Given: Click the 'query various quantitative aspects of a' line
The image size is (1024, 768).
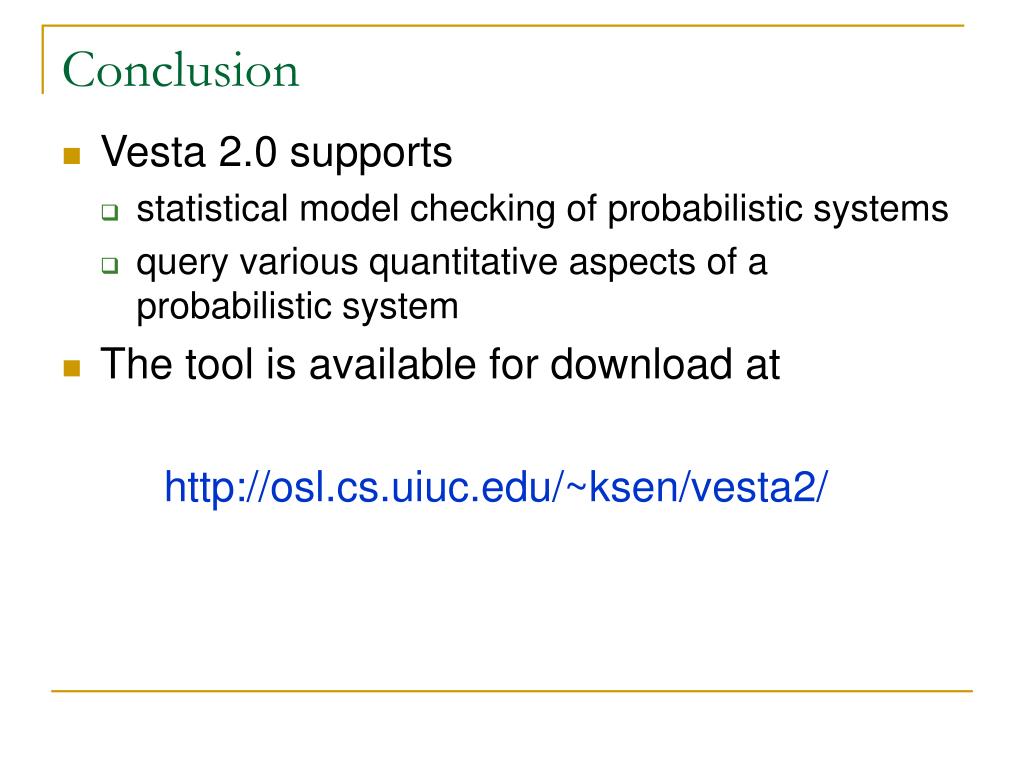Looking at the screenshot, I should point(451,263).
